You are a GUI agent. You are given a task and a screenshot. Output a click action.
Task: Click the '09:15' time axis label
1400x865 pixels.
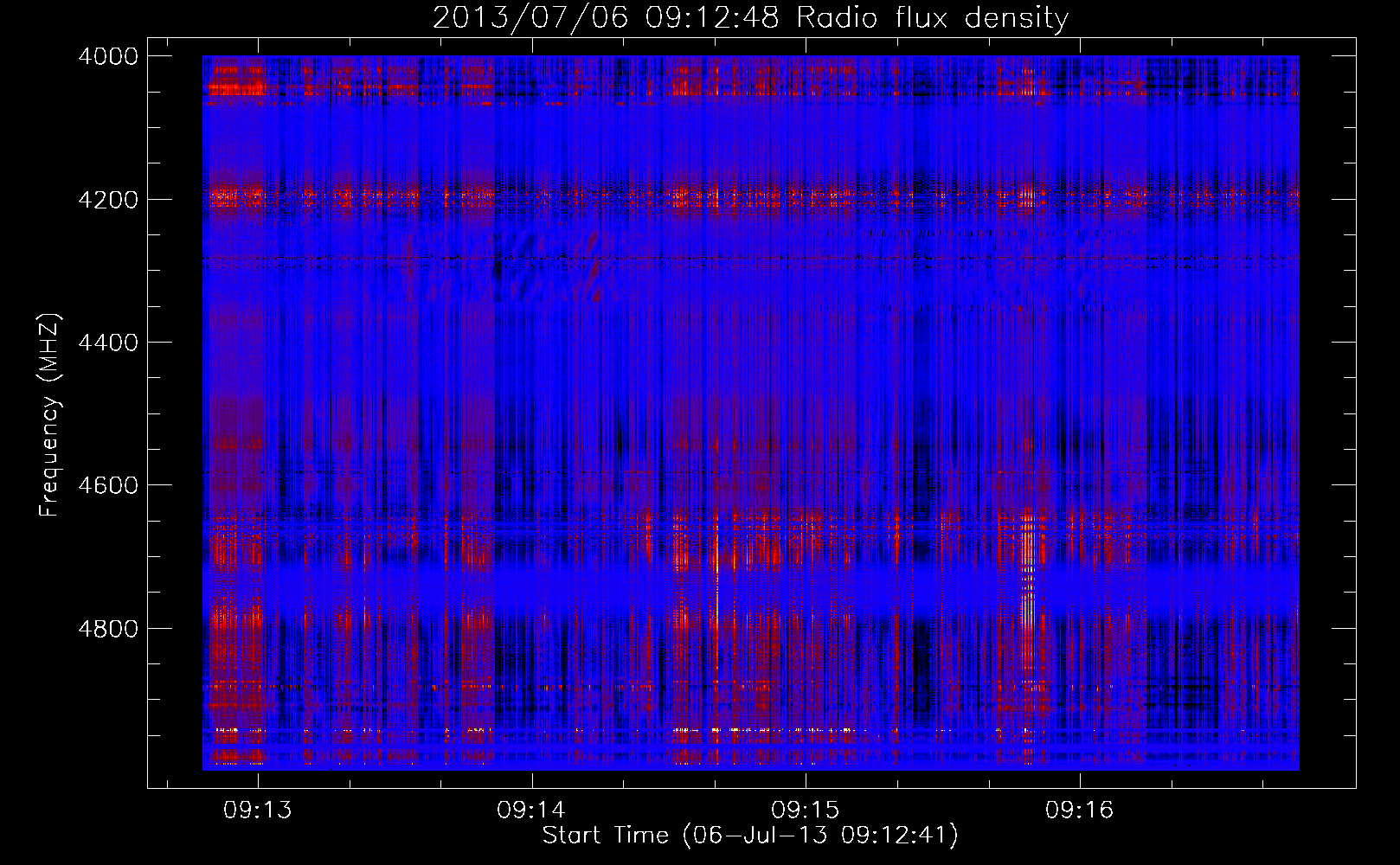(806, 811)
